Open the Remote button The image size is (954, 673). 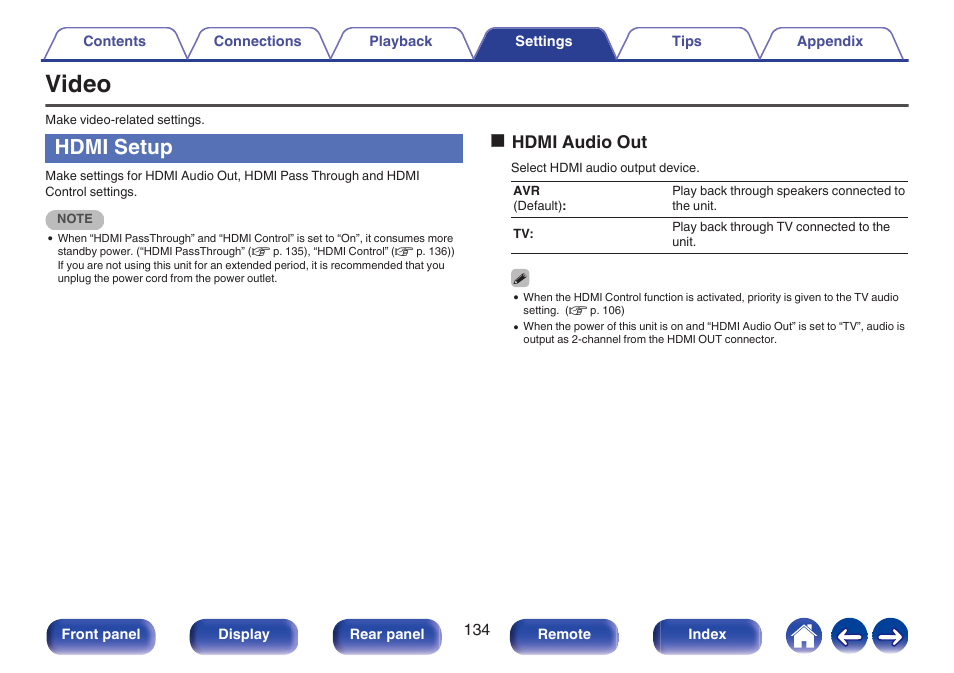point(564,635)
